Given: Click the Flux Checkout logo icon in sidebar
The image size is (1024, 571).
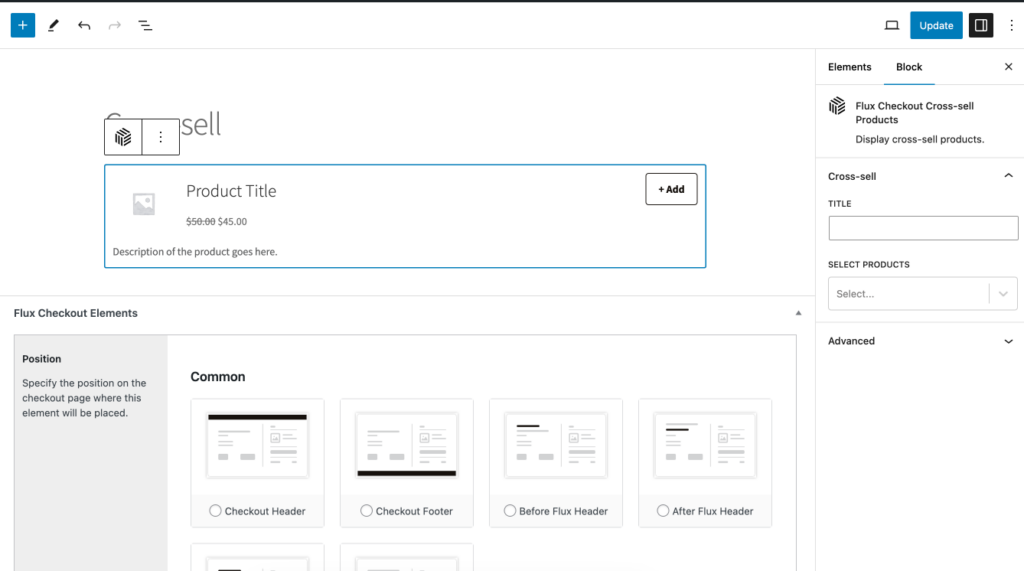Looking at the screenshot, I should coord(837,106).
